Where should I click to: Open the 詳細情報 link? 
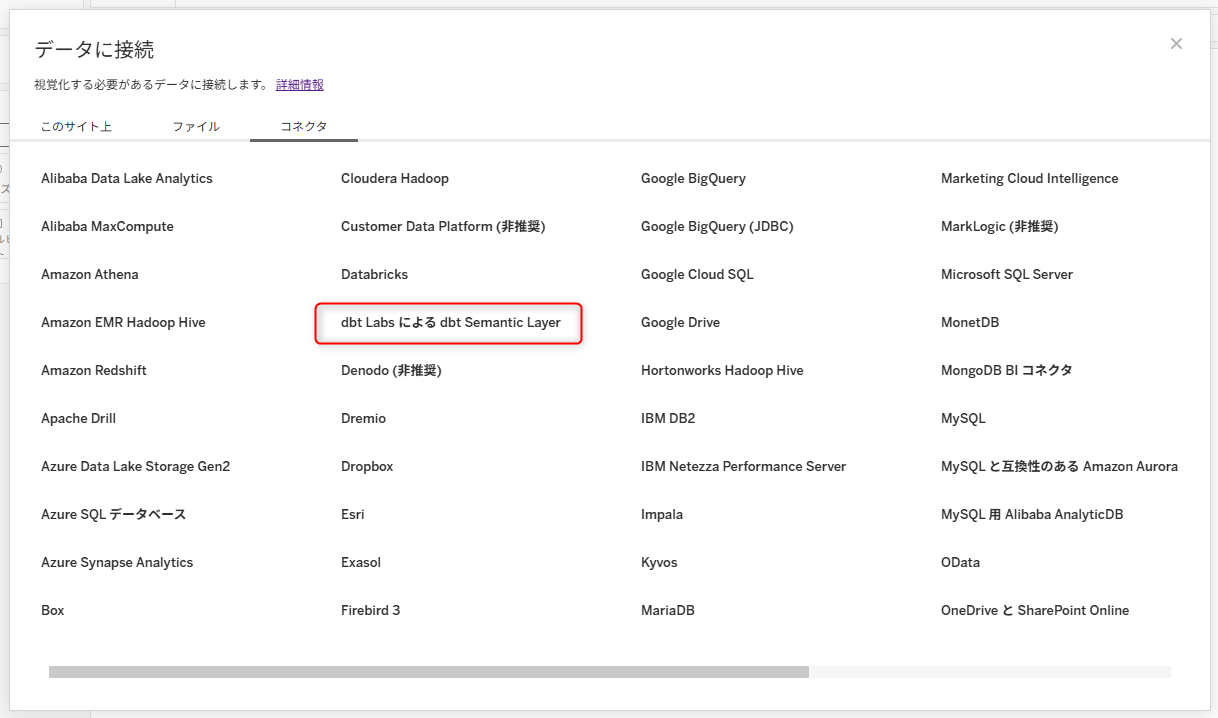click(300, 85)
